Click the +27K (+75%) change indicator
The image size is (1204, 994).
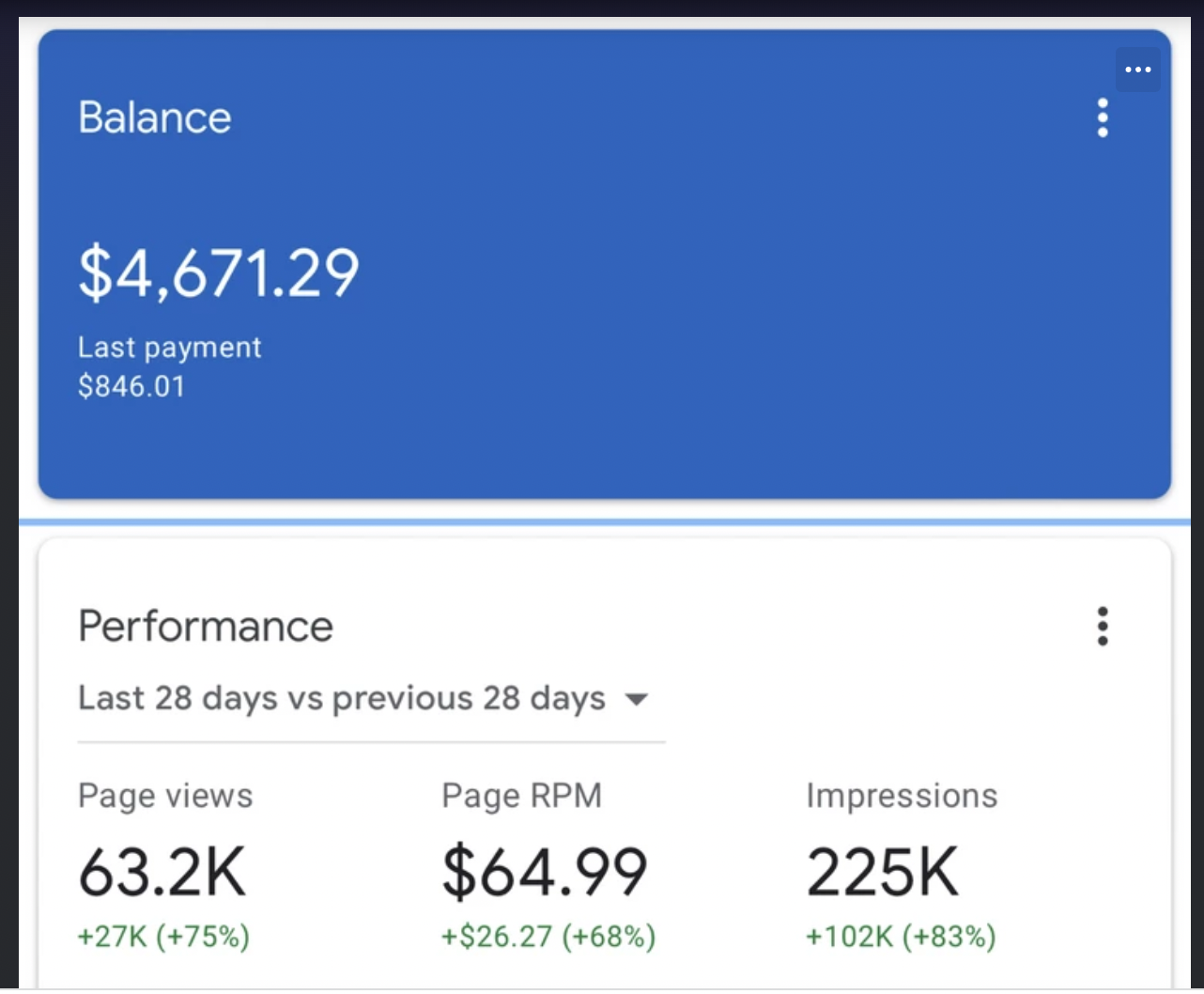(x=164, y=937)
